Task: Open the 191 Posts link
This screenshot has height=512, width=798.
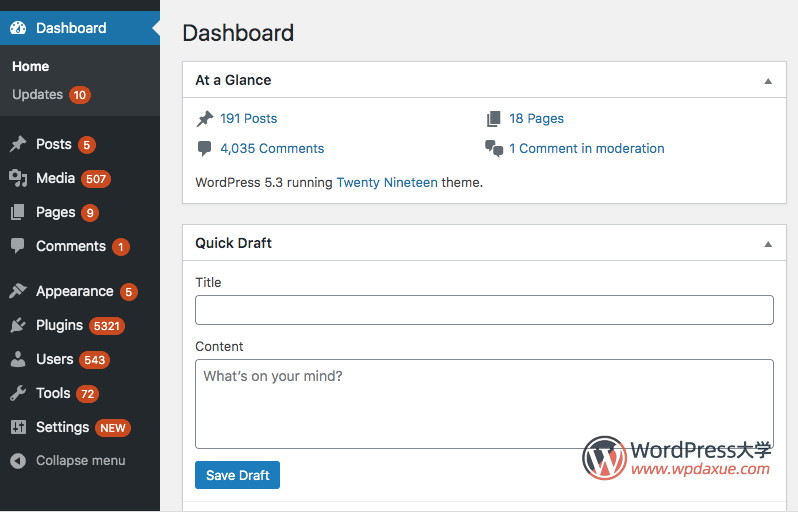Action: 248,118
